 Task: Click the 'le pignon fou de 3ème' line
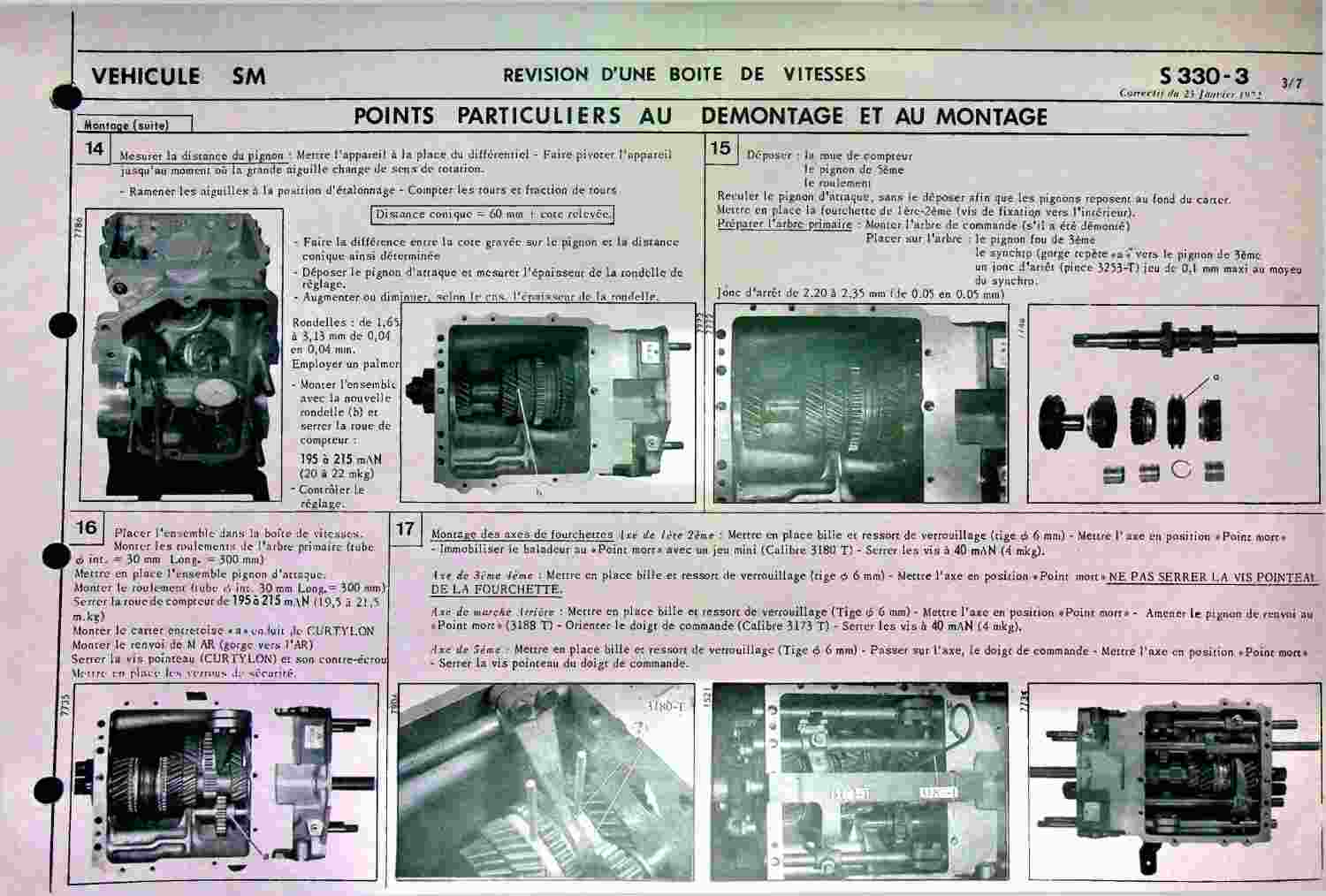(x=1035, y=239)
